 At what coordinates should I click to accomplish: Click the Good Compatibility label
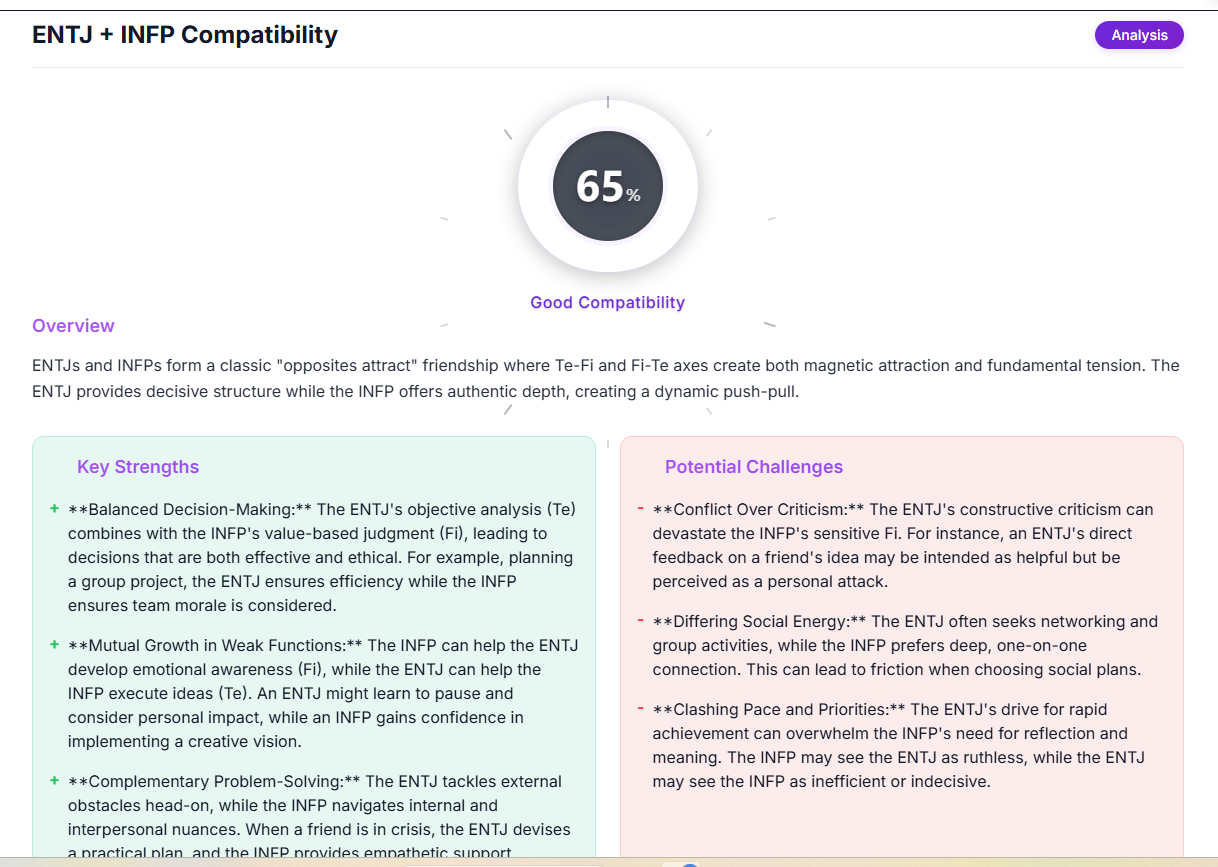tap(607, 302)
